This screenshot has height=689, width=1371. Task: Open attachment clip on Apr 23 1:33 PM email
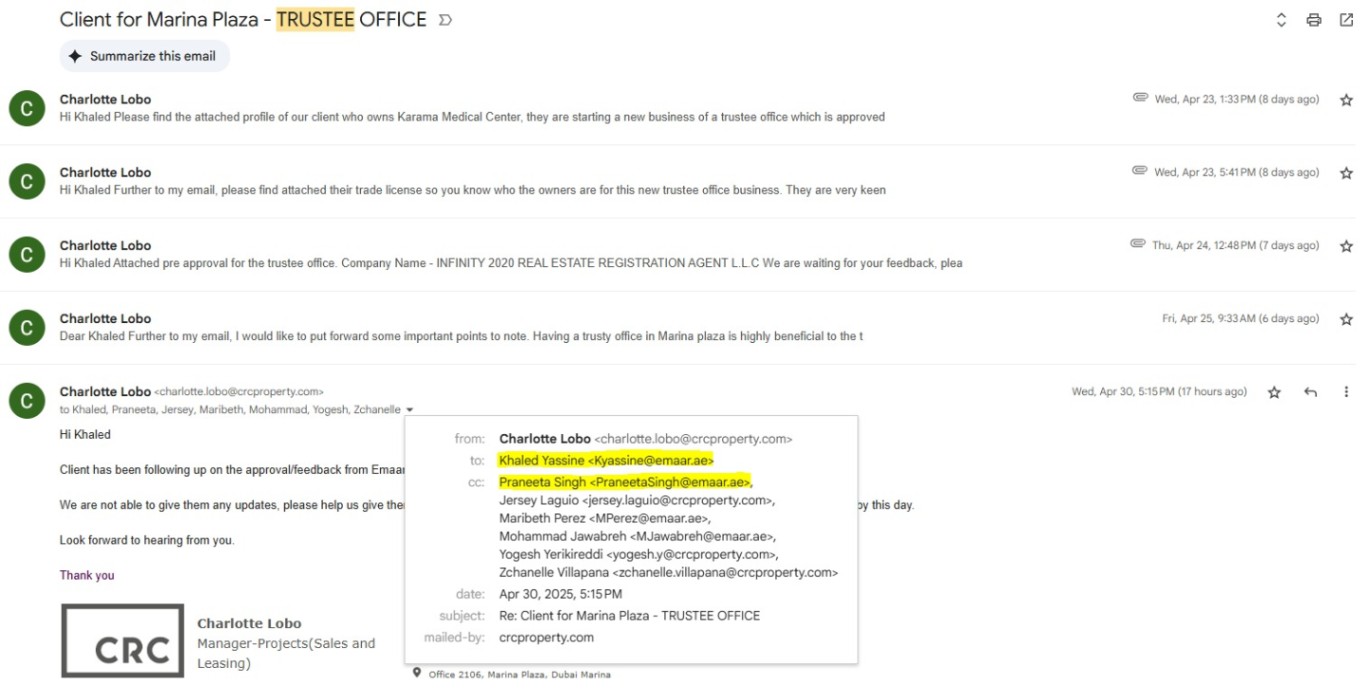1139,98
